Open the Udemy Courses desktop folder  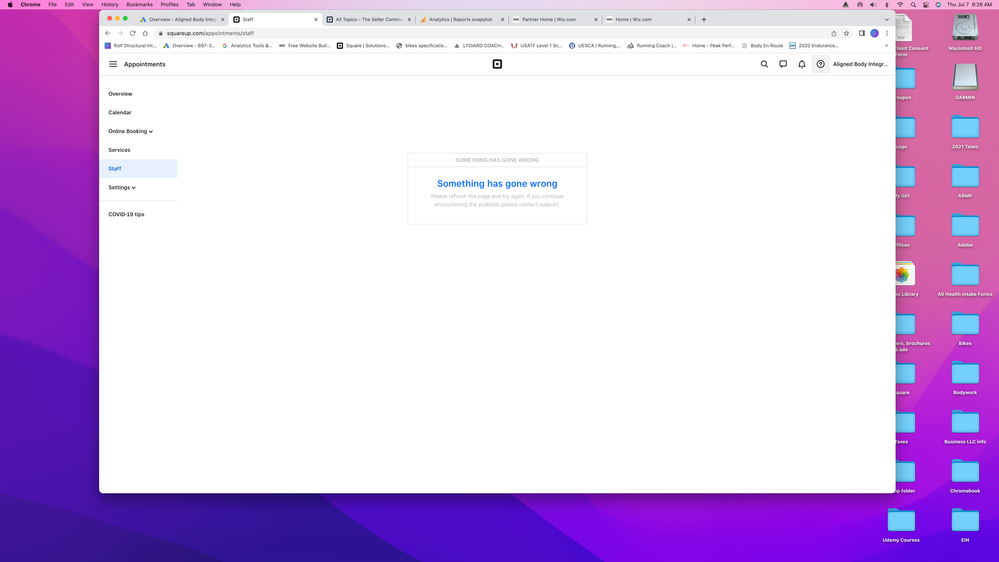click(x=901, y=525)
